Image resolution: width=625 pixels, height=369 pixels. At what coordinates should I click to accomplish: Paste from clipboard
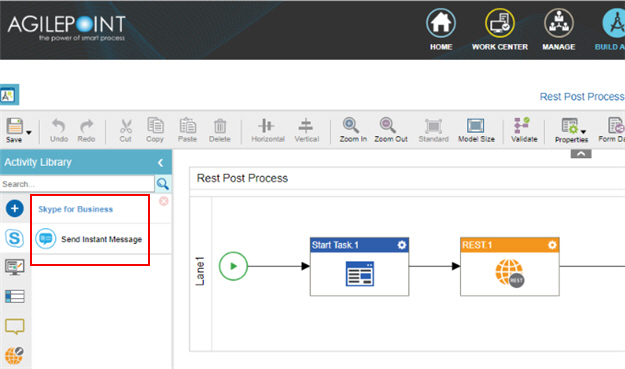[x=187, y=130]
